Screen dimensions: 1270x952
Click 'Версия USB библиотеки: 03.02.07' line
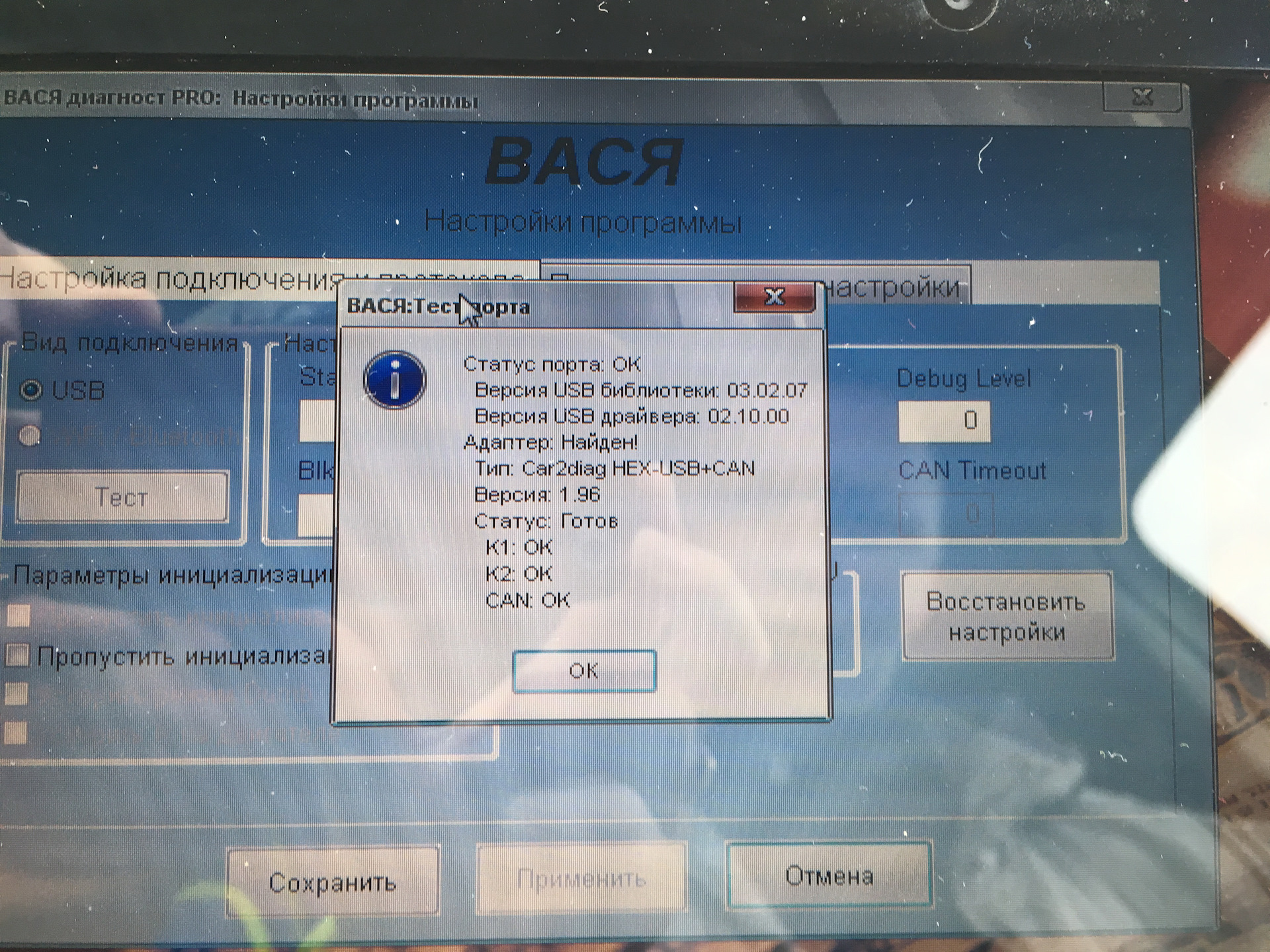[x=641, y=390]
